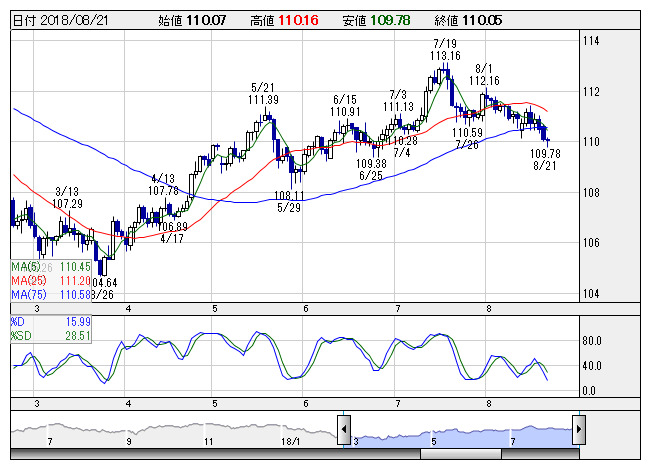Viewport: 652px width, 469px height.
Task: Click the horizontal scrollbar thumb
Action: pos(461,454)
